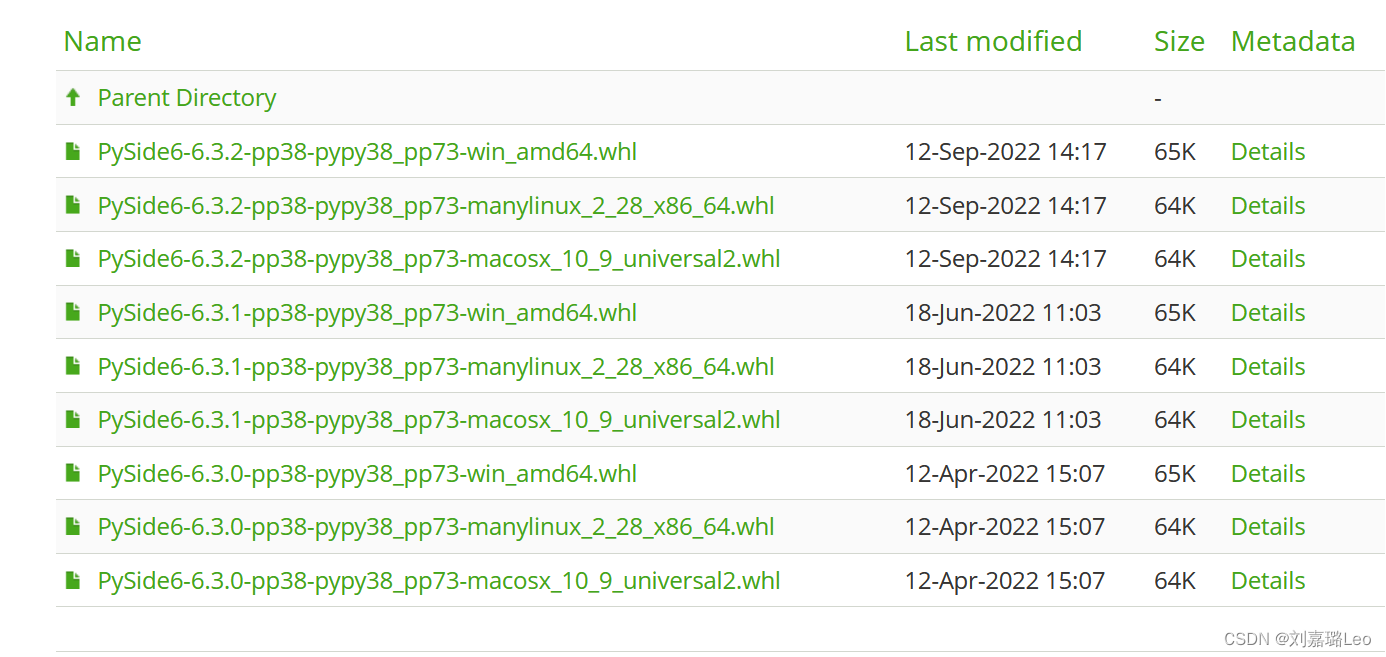
Task: Click the file icon beside PySide6-6.3.1 win_amd64 wheel
Action: pos(72,312)
